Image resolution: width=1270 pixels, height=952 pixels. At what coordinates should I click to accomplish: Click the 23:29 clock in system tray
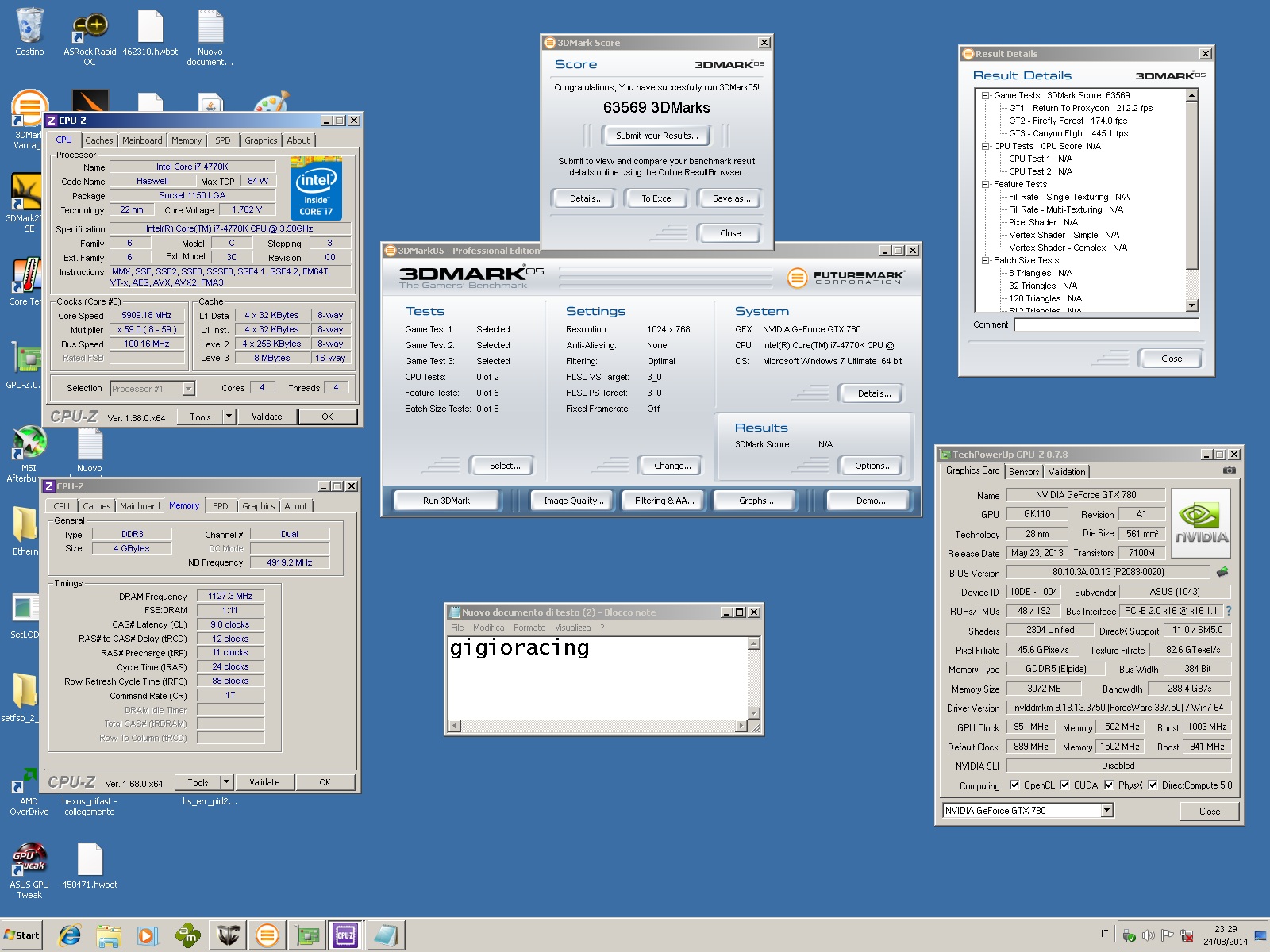point(1226,929)
